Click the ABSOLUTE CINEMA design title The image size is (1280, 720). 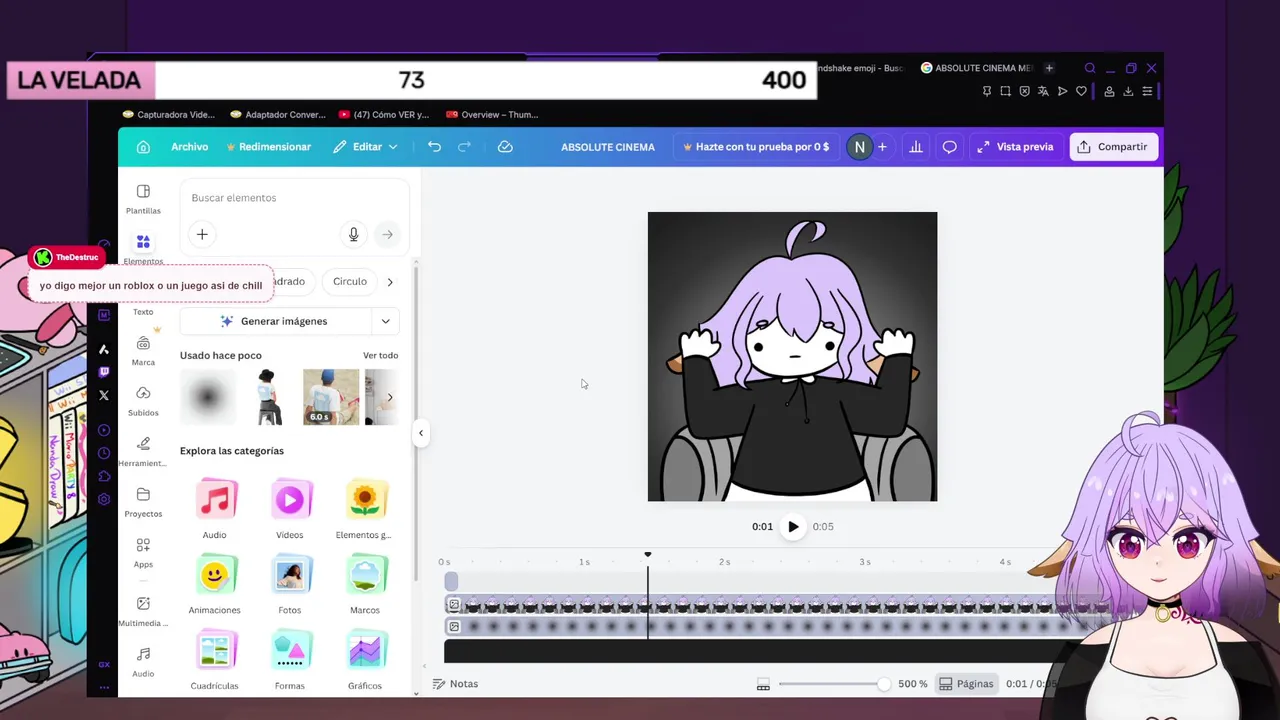coord(608,147)
